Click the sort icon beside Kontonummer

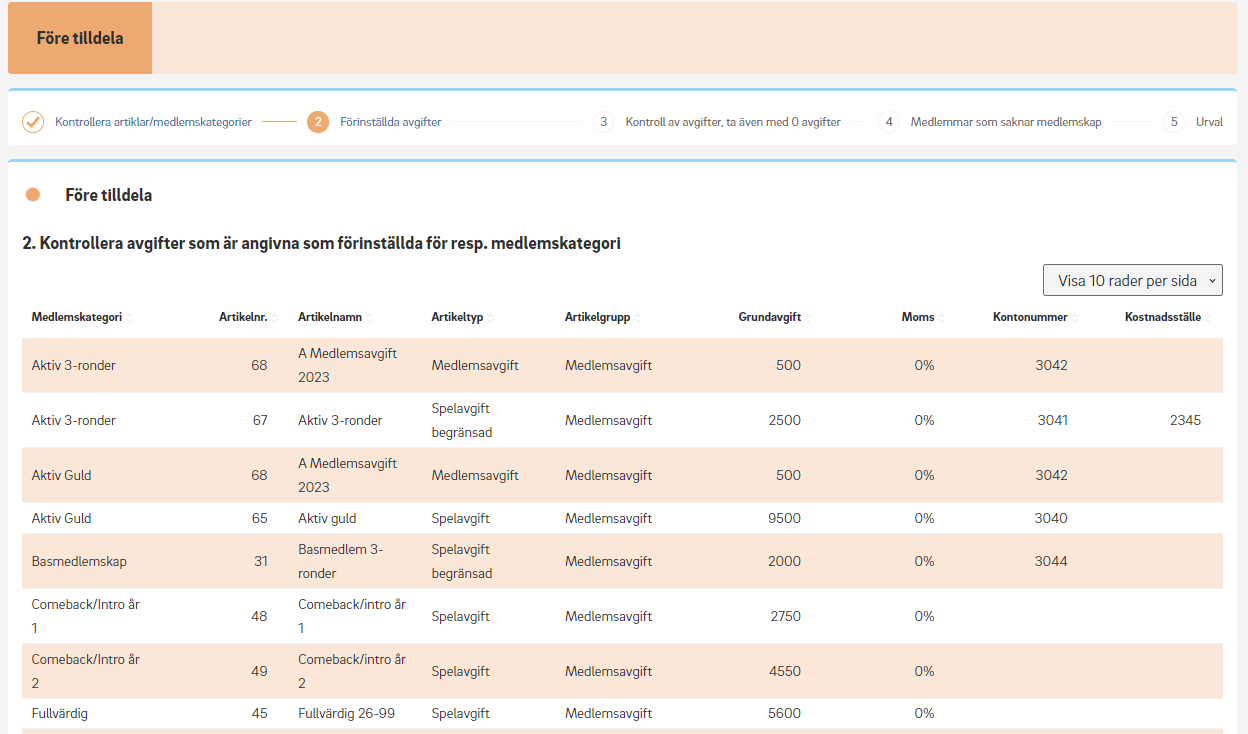point(1075,318)
